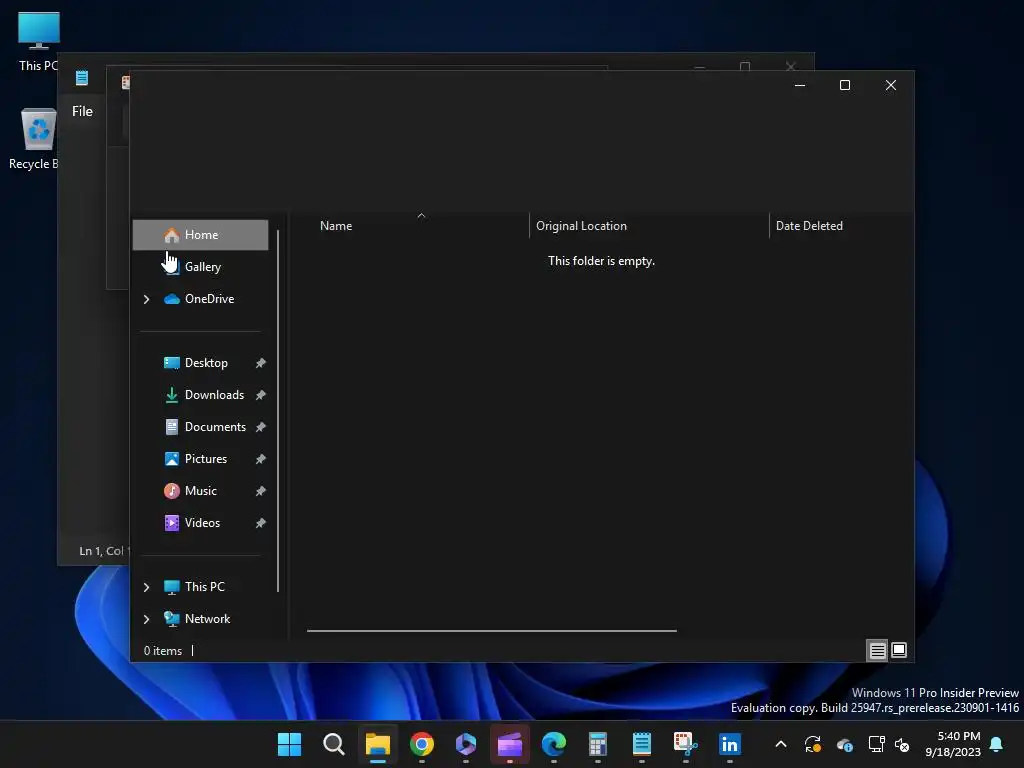Click the pin icon beside Documents
Screen dimensions: 1024x768
coord(261,427)
